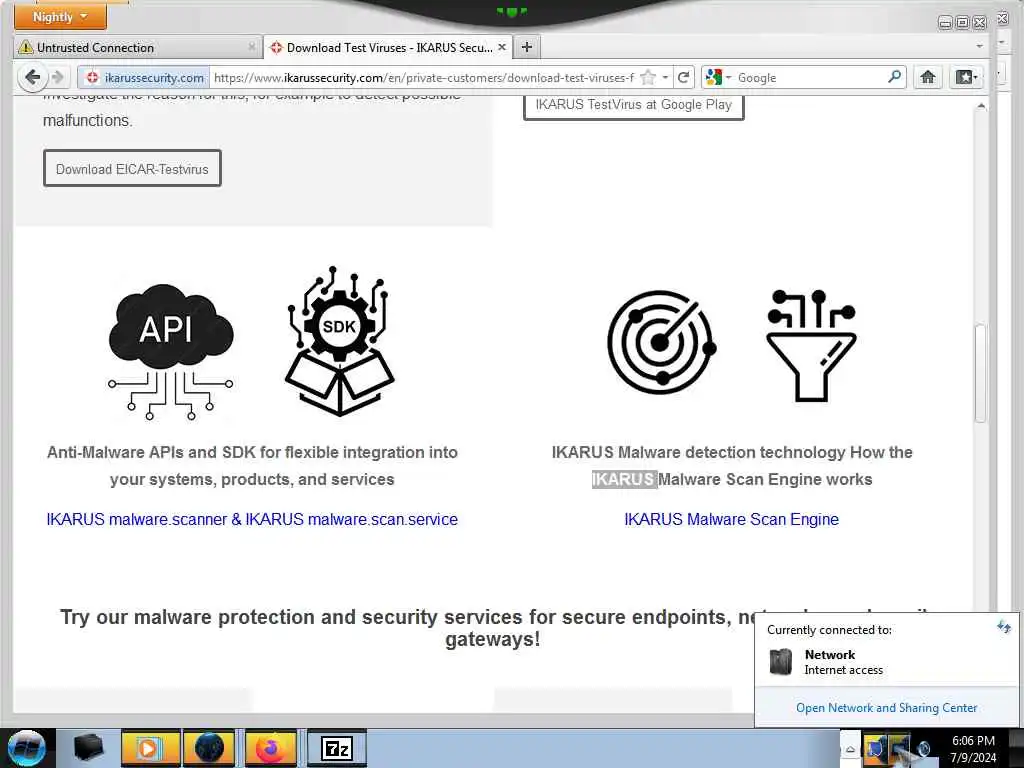The height and width of the screenshot is (768, 1024).
Task: Click the highlighted IKARUS word
Action: pos(624,479)
